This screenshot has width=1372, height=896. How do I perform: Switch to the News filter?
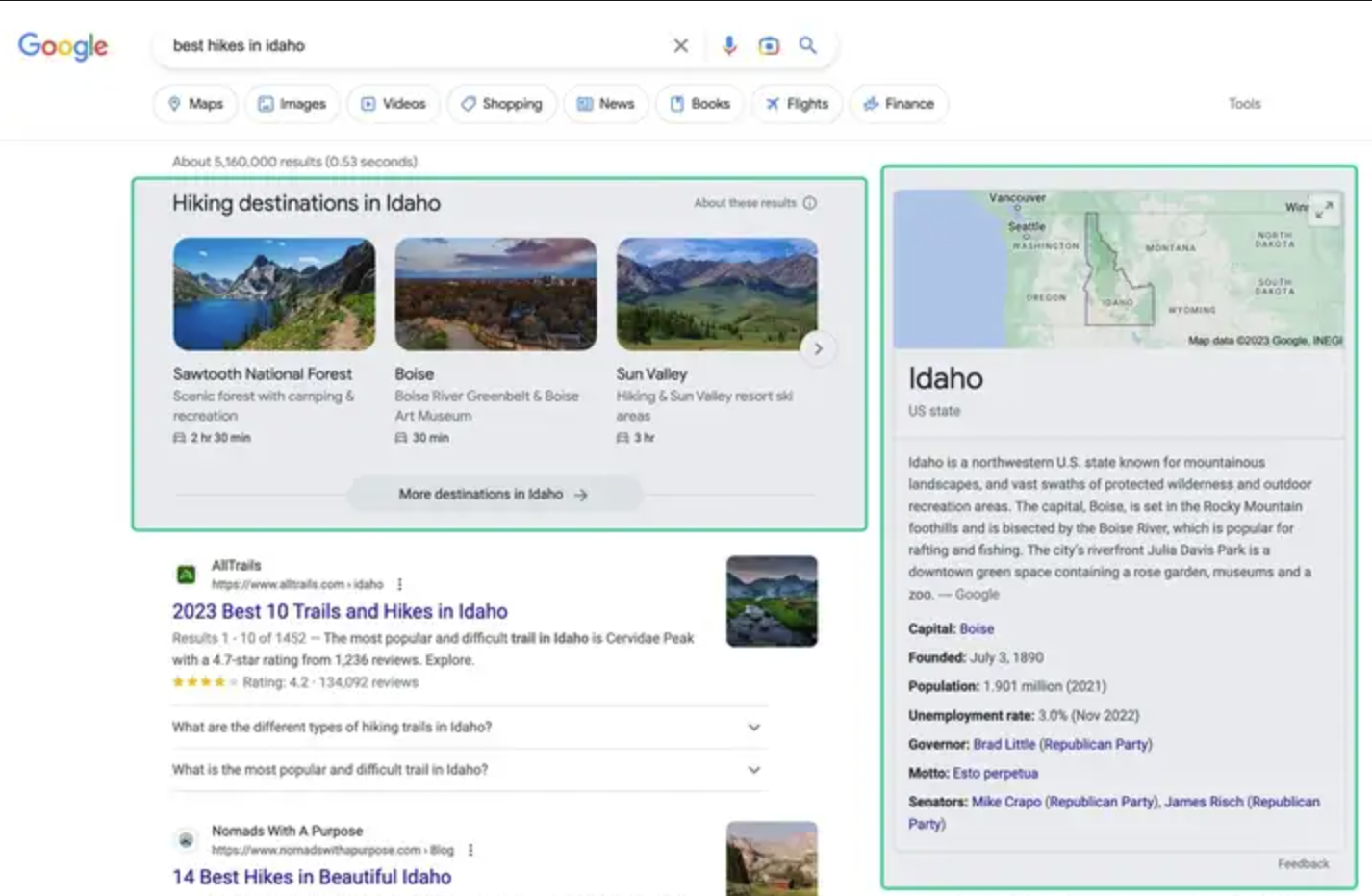click(x=606, y=104)
